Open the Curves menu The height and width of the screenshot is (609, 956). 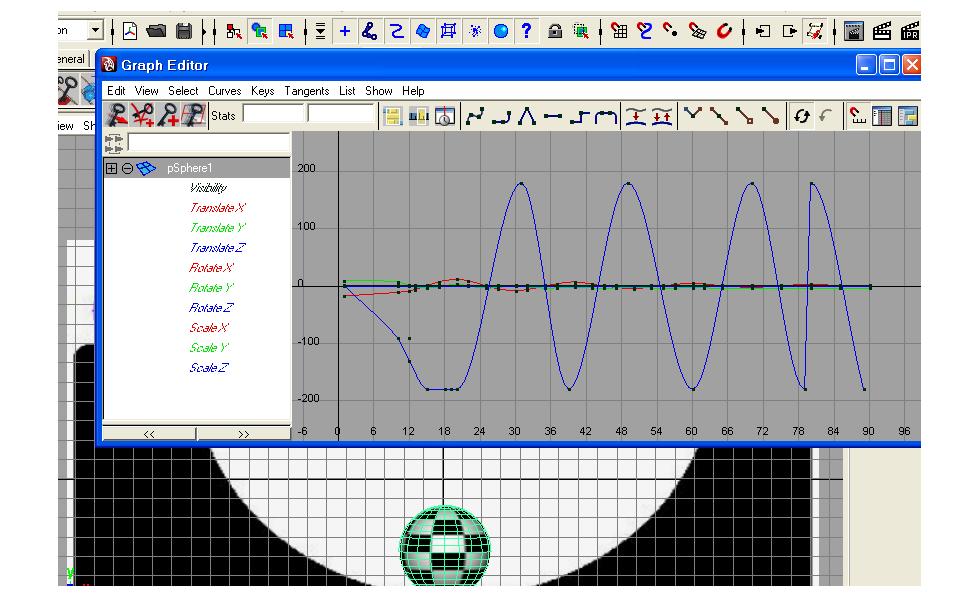point(224,91)
